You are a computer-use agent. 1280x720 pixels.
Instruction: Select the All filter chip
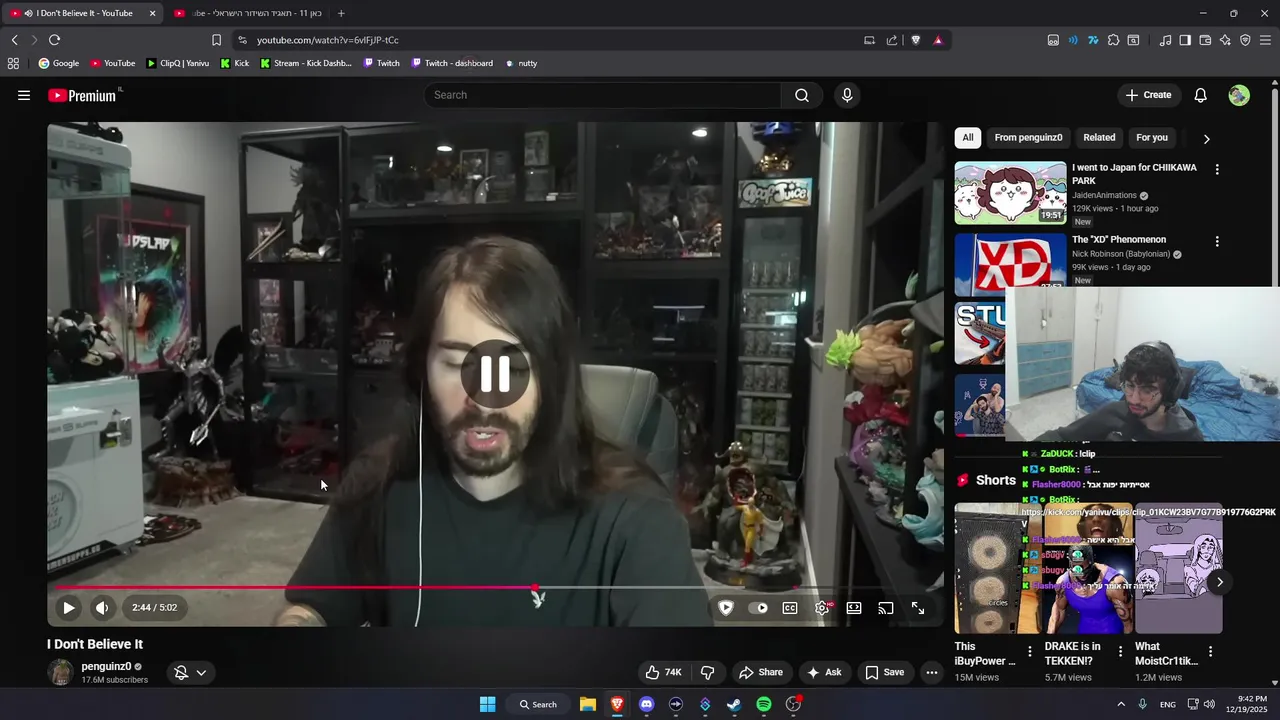[x=968, y=138]
